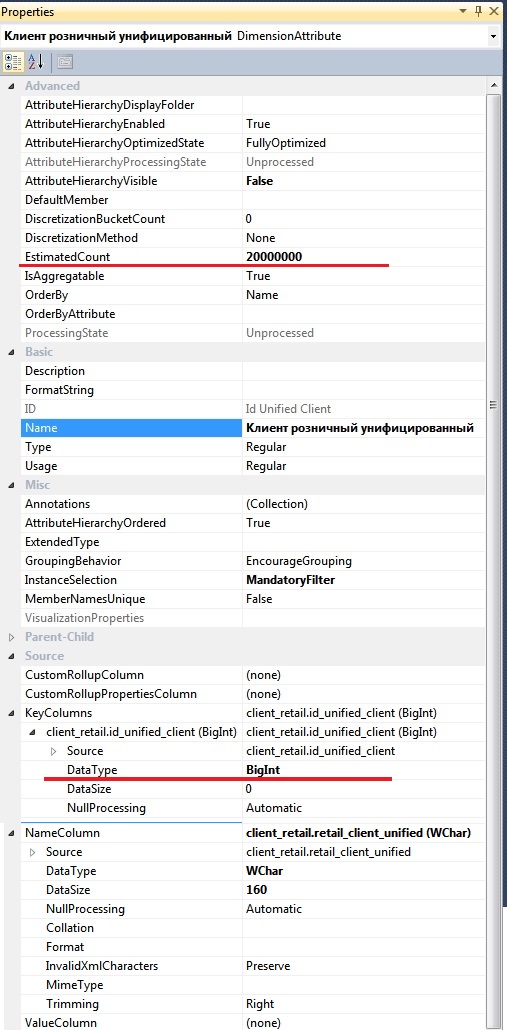
Task: Expand Source under KeyColumns column
Action: (x=53, y=751)
